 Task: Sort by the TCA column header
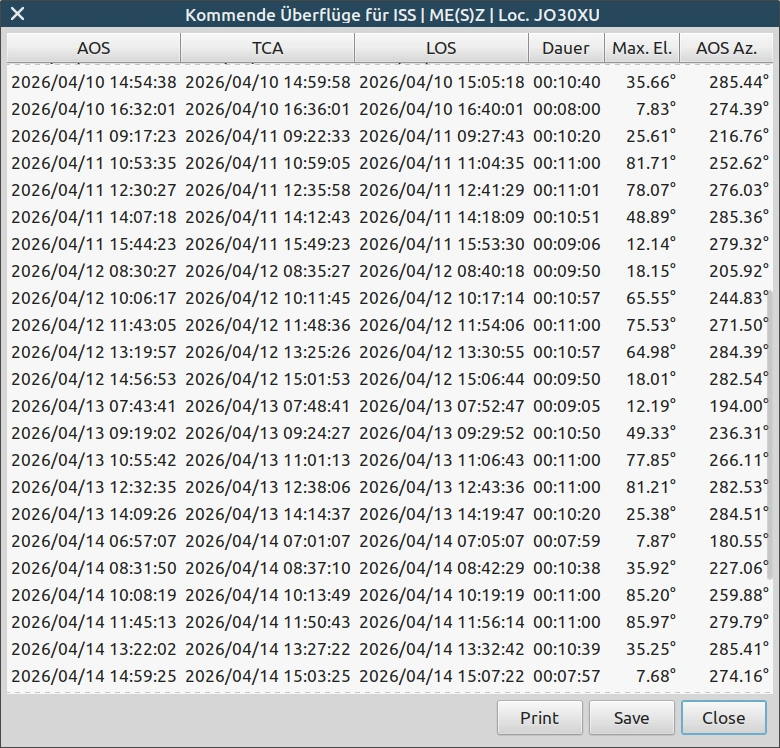tap(267, 48)
